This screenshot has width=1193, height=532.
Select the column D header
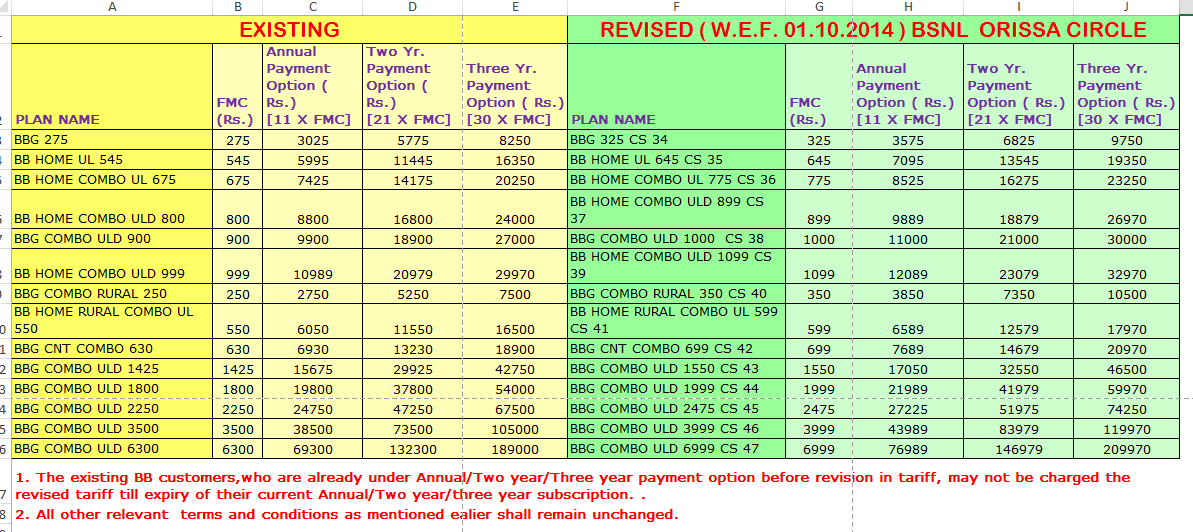coord(412,7)
